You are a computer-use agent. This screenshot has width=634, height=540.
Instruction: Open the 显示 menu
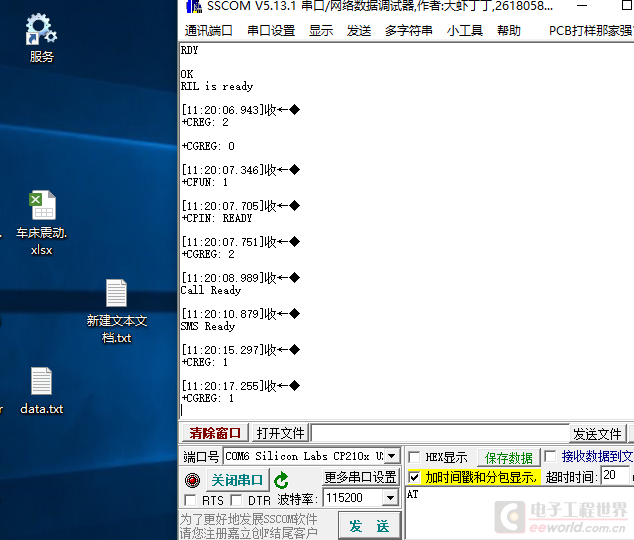pyautogui.click(x=321, y=30)
